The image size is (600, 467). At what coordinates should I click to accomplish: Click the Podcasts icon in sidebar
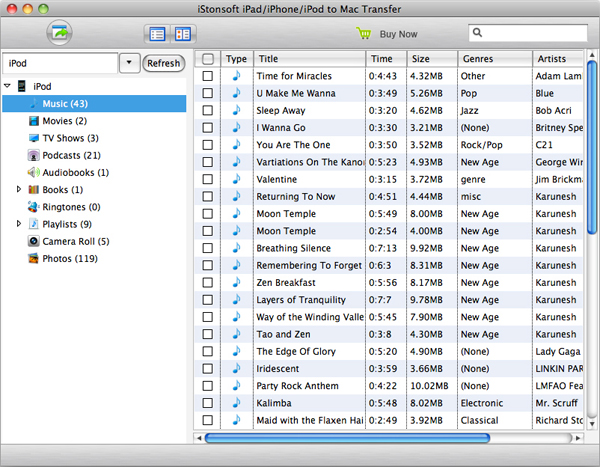click(x=34, y=155)
